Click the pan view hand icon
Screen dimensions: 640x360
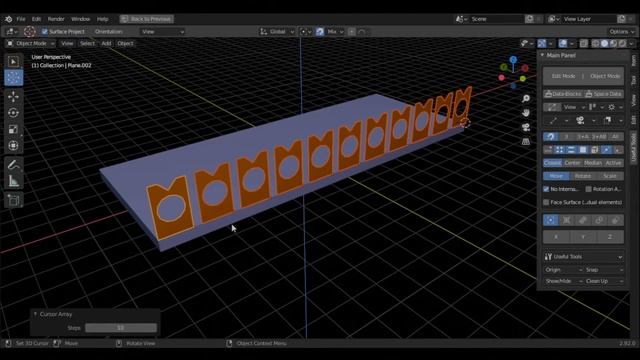(526, 113)
